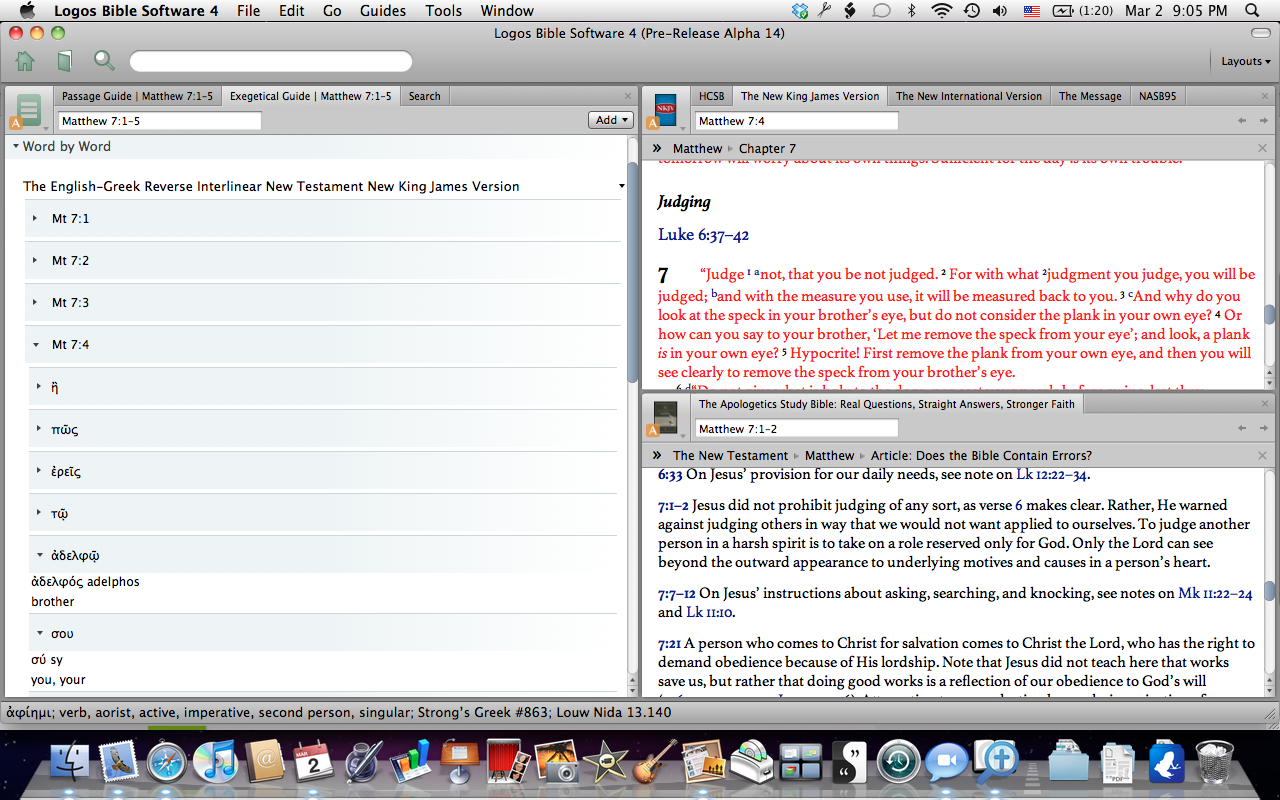
Task: Expand the ἐρεῖς word entry
Action: [x=39, y=471]
